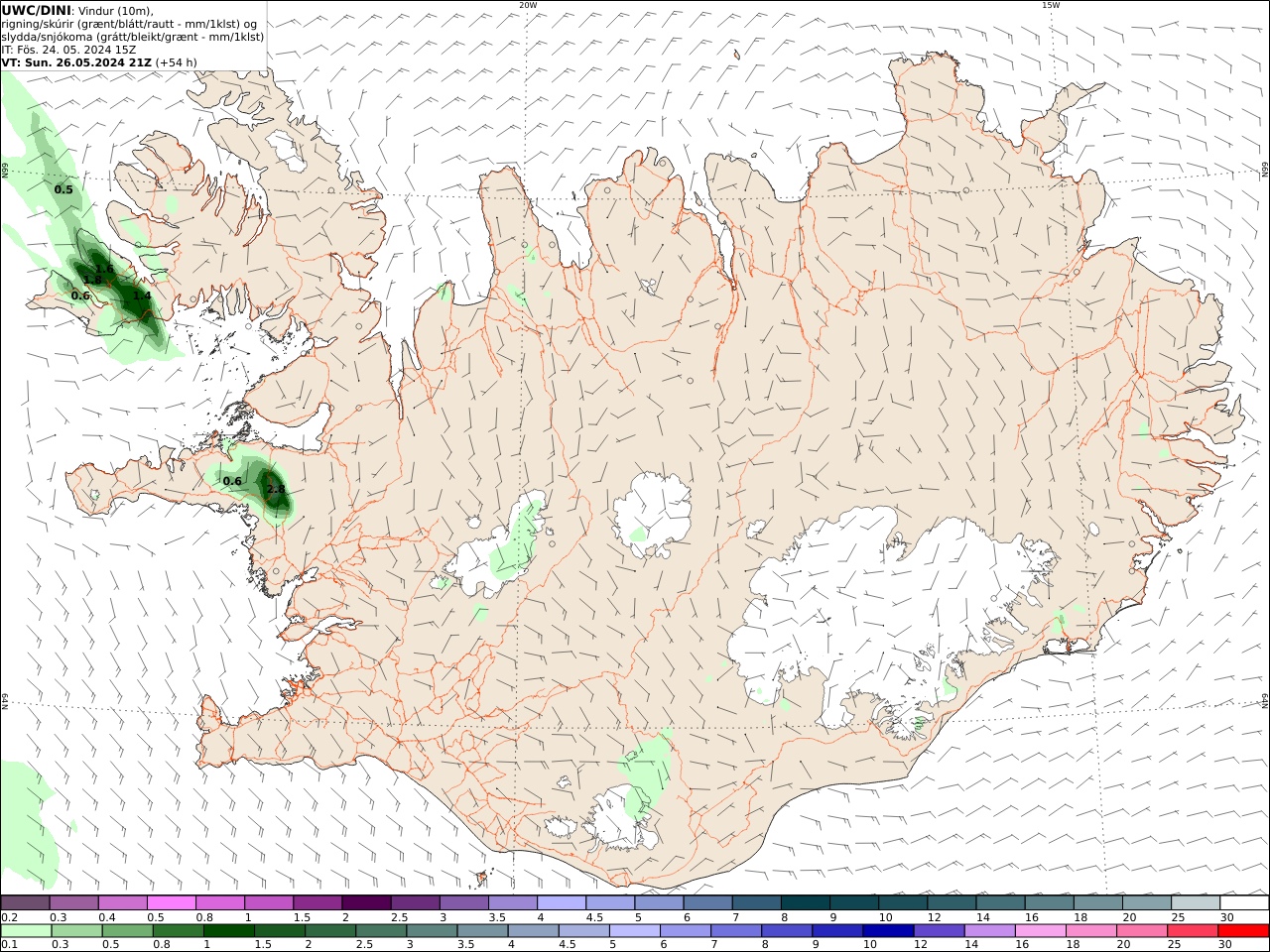Click the 0.6 value next to 2.8
The height and width of the screenshot is (952, 1270).
point(232,481)
